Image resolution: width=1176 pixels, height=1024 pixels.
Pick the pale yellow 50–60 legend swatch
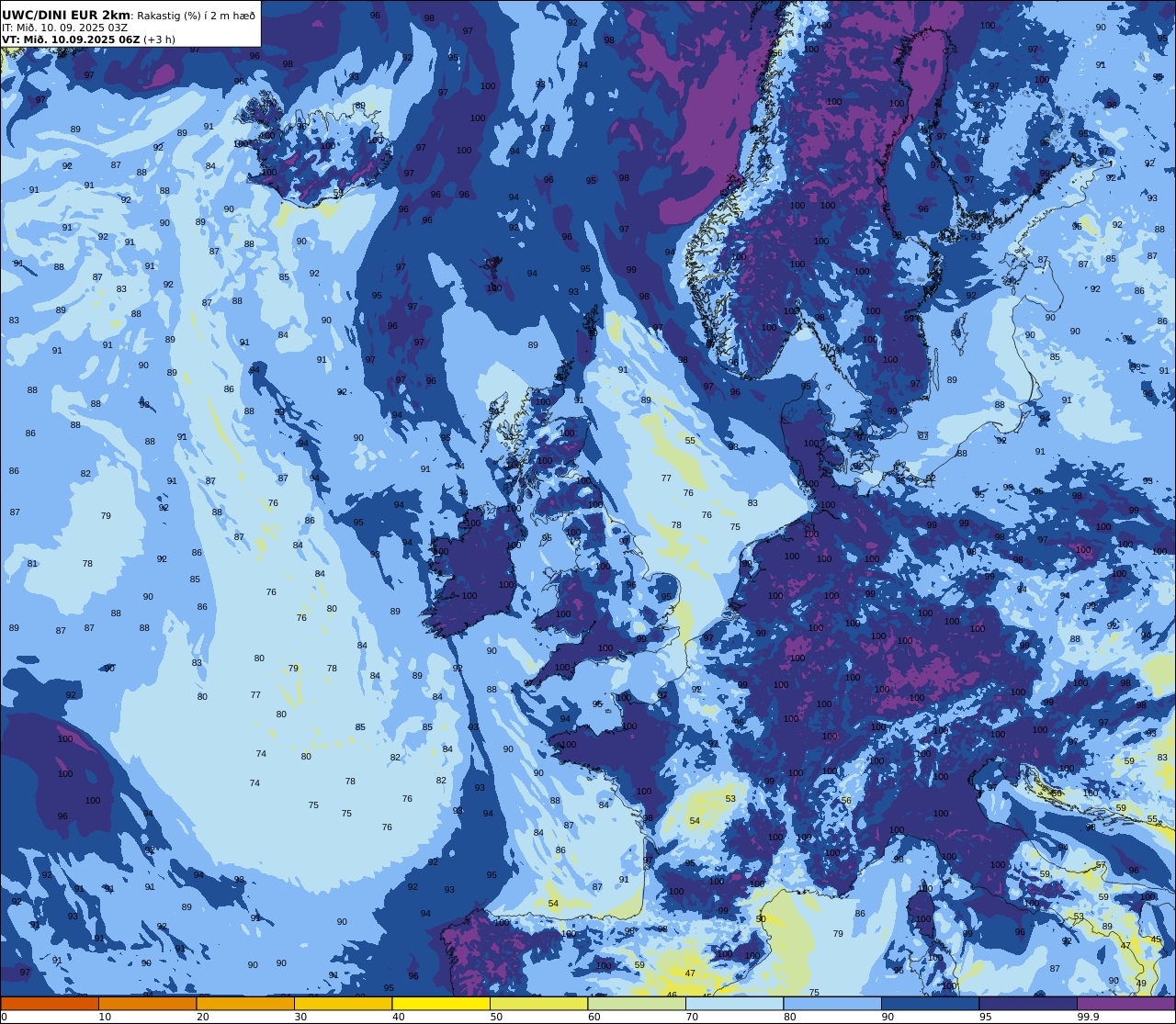pos(538,1004)
